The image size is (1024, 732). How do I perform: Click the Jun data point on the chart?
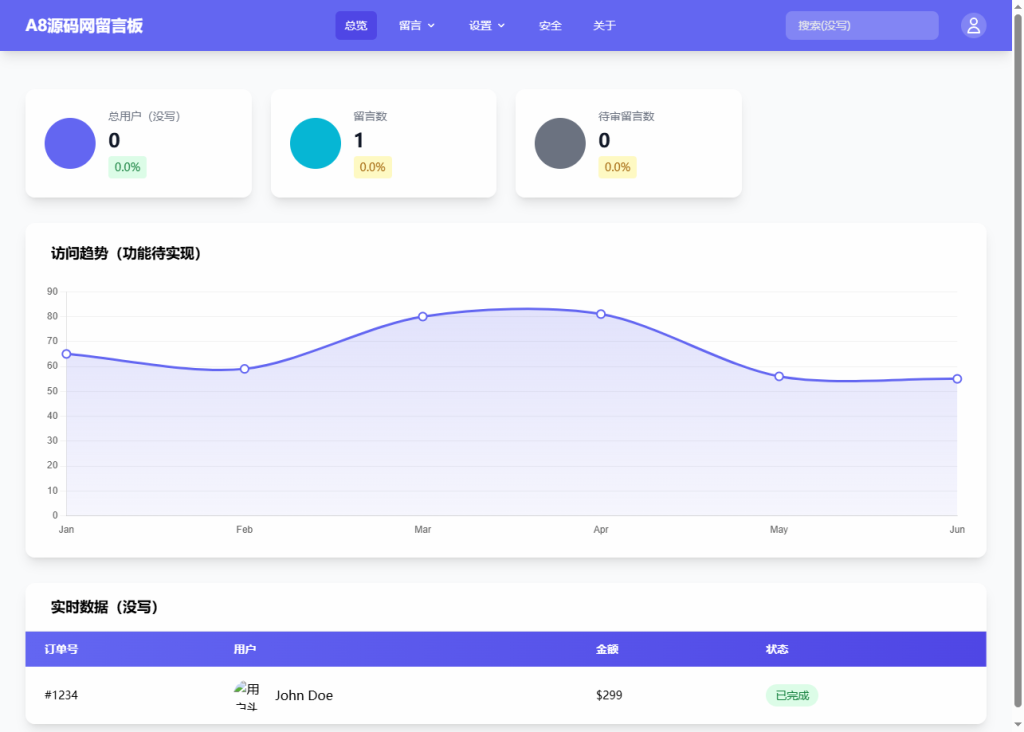tap(957, 379)
